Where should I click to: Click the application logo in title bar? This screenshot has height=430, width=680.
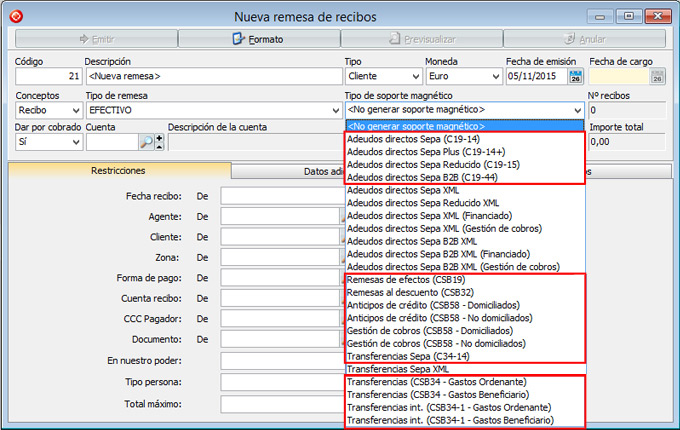[17, 17]
